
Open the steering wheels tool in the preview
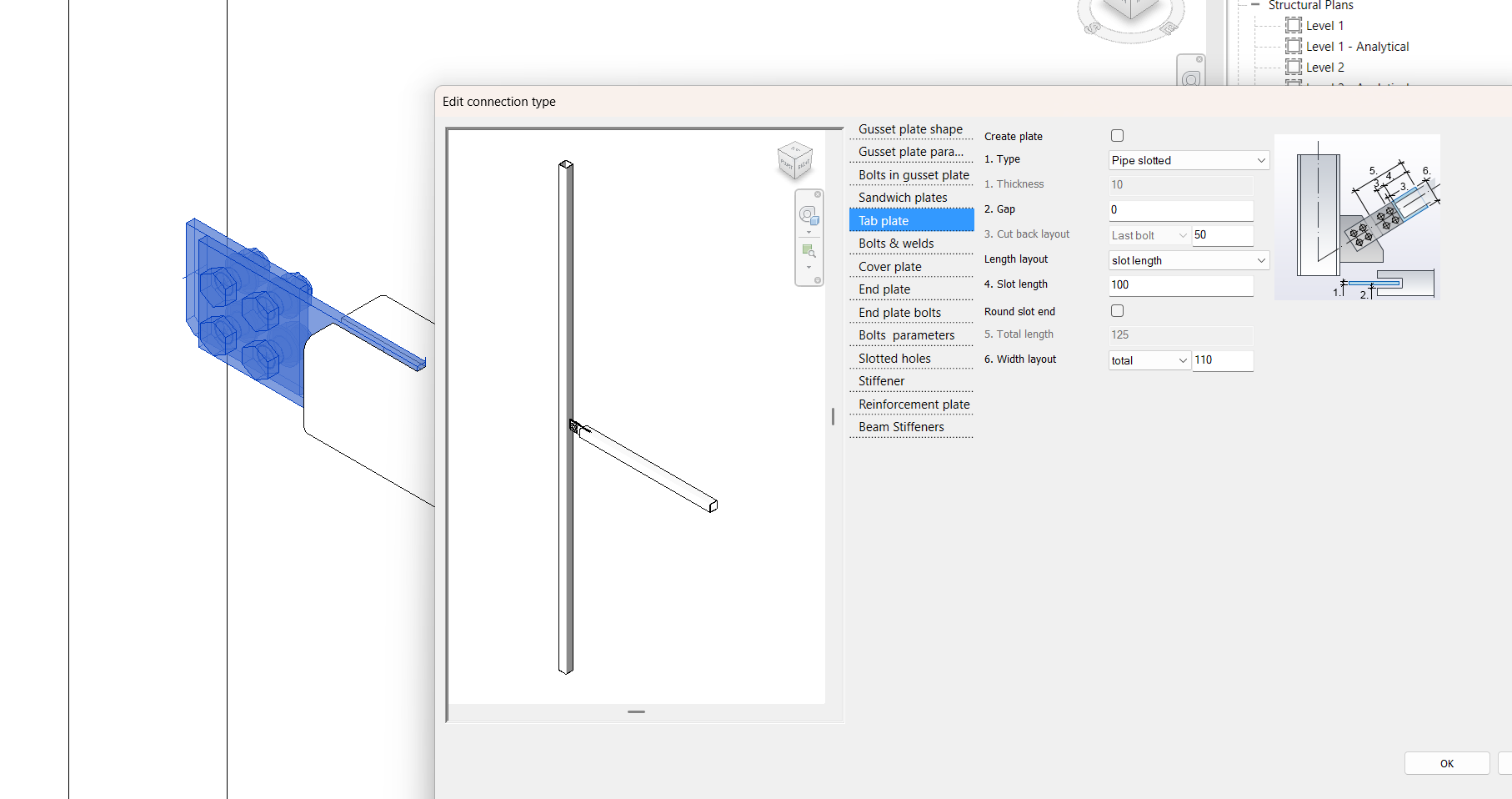point(808,215)
